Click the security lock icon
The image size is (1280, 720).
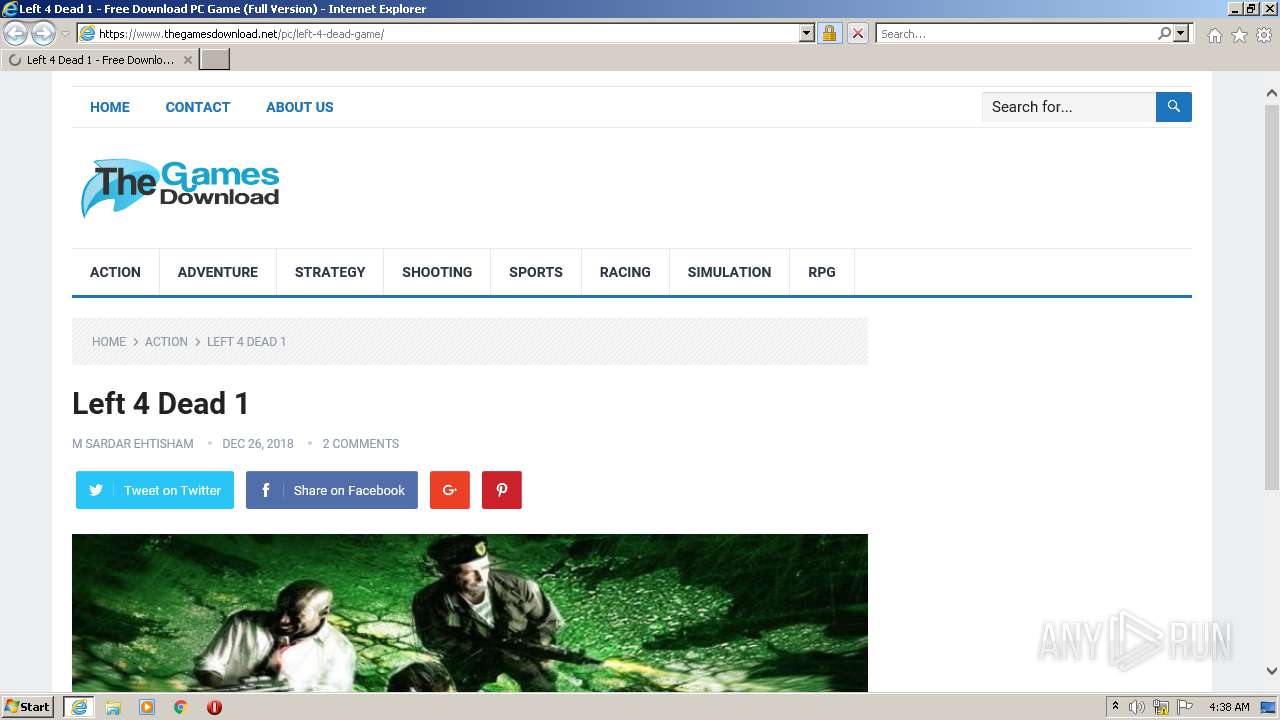point(829,34)
